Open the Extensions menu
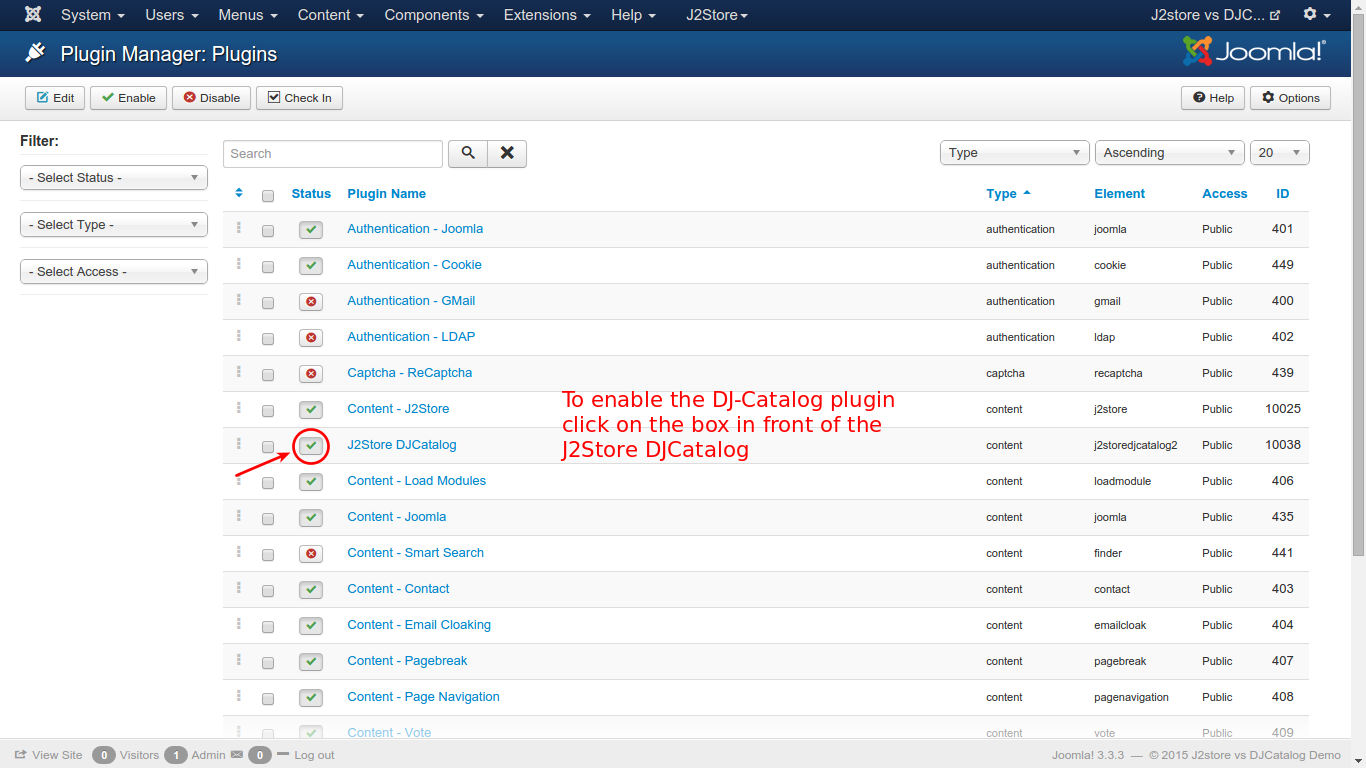 547,15
